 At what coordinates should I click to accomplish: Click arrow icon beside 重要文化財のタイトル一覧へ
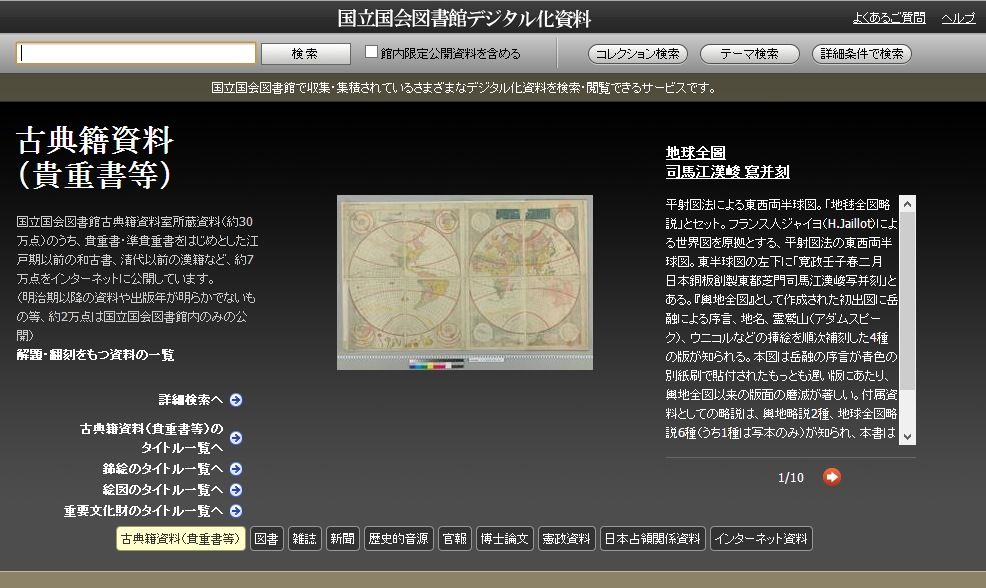(x=236, y=511)
